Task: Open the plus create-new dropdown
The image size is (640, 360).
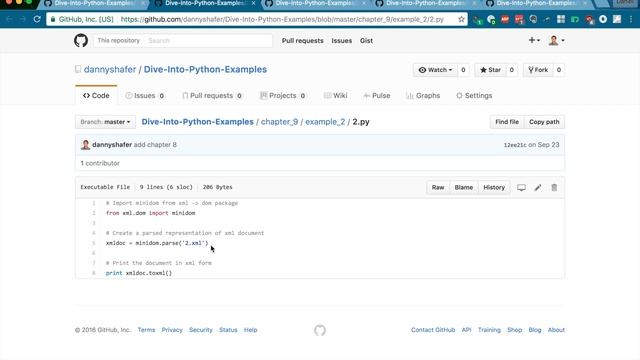Action: (x=534, y=40)
